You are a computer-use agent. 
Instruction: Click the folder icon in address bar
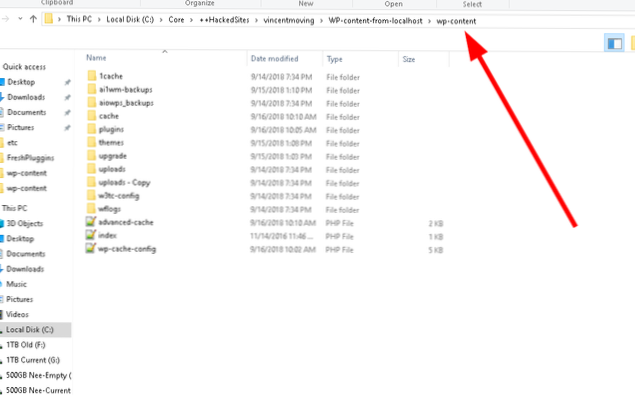(x=49, y=19)
